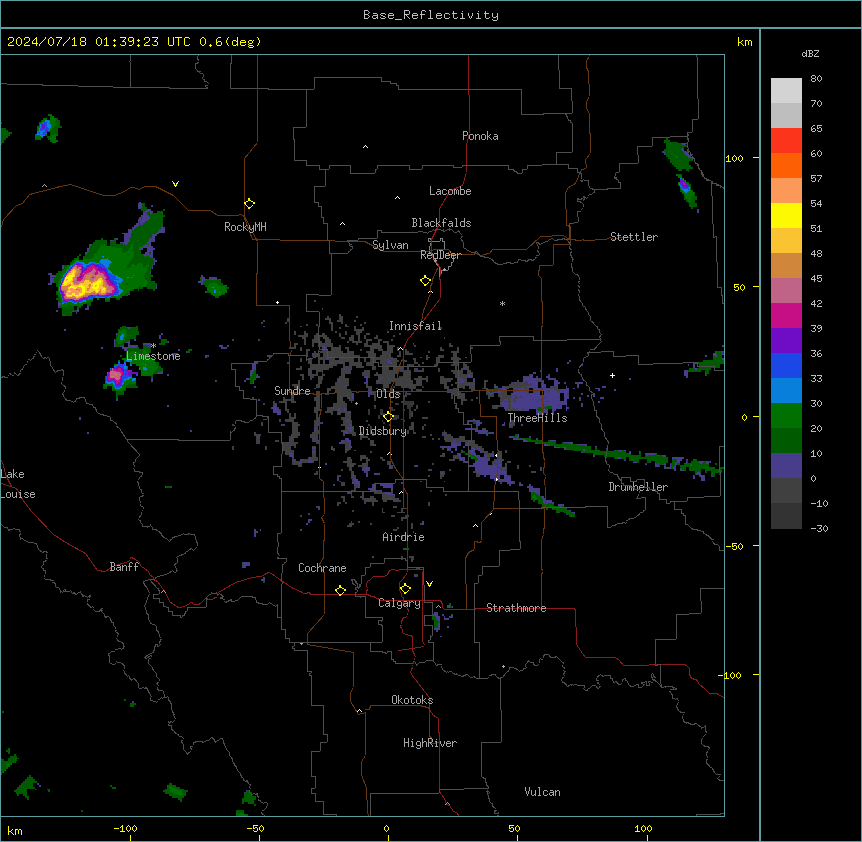This screenshot has width=862, height=842.
Task: Select the Blackfalds label
Action: click(x=441, y=223)
